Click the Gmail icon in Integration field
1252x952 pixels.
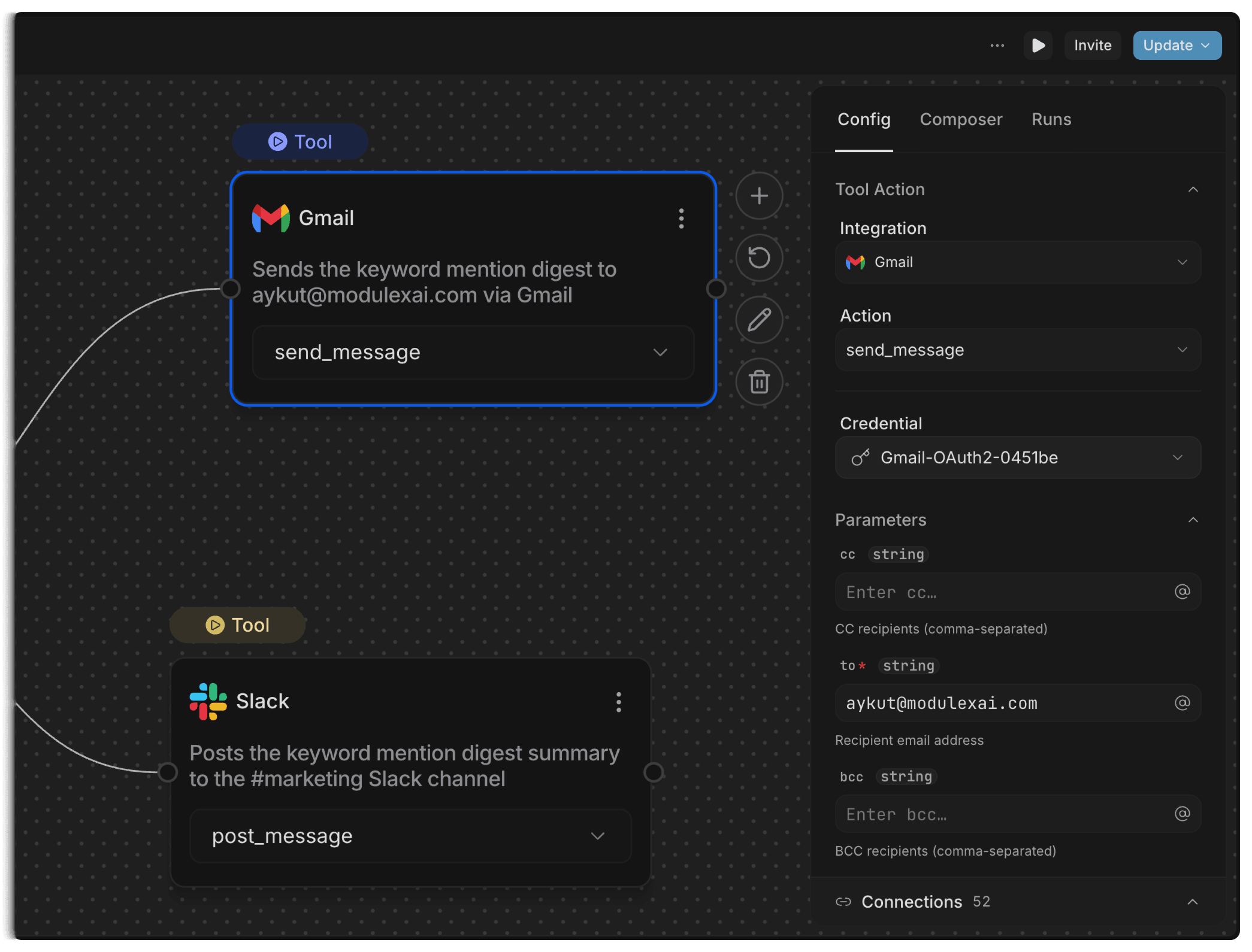tap(855, 262)
